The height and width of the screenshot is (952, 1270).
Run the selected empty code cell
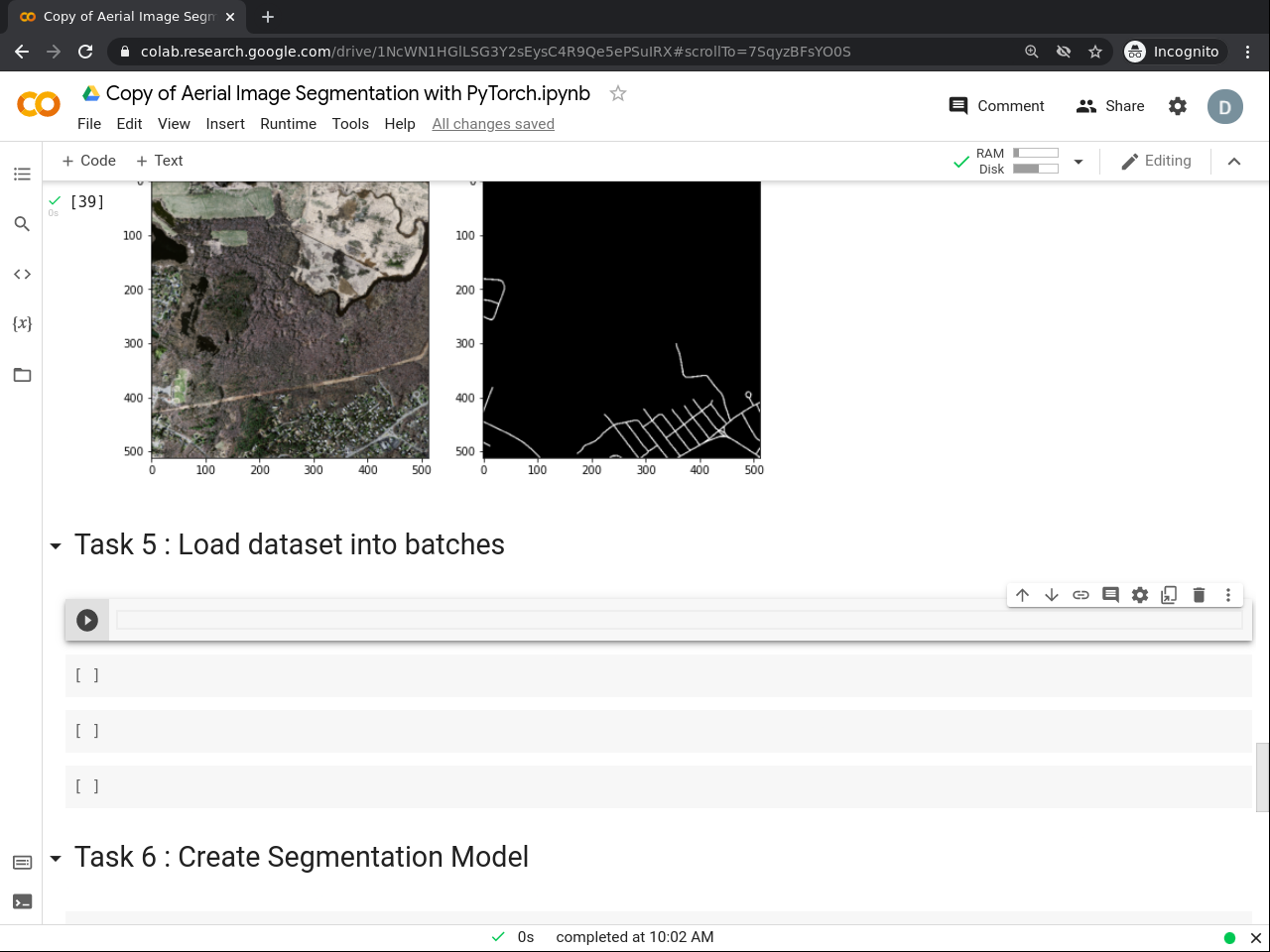tap(87, 620)
